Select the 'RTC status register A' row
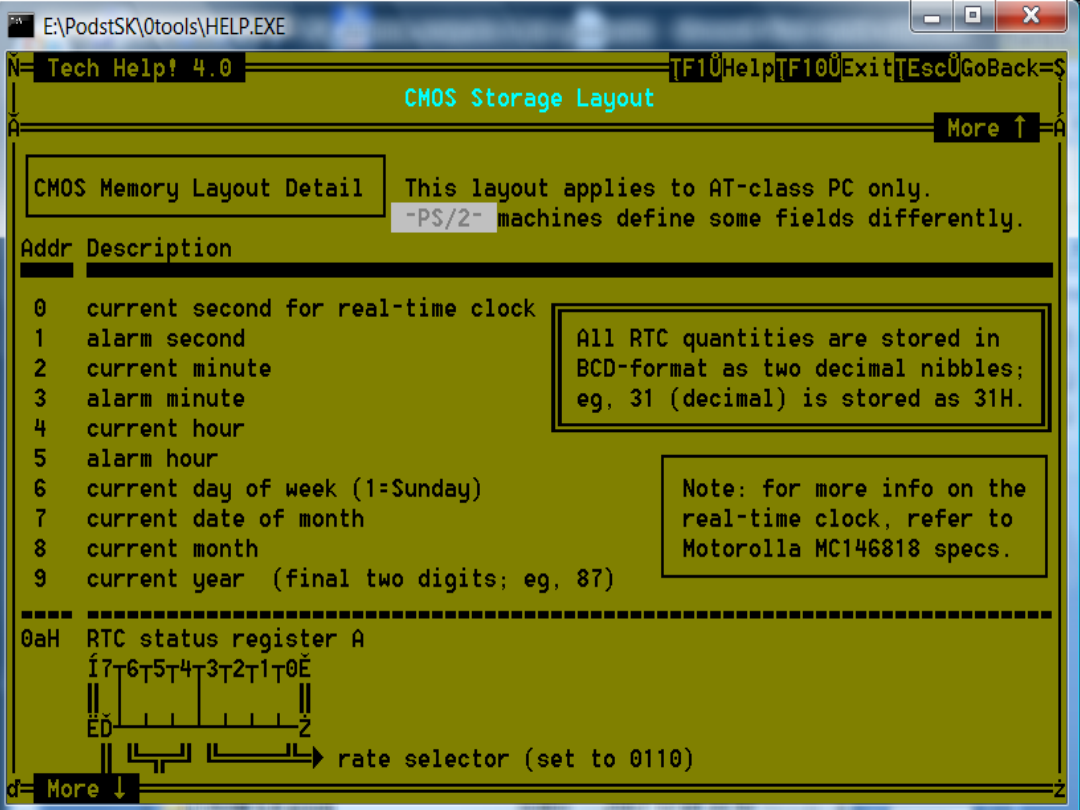 (x=225, y=639)
